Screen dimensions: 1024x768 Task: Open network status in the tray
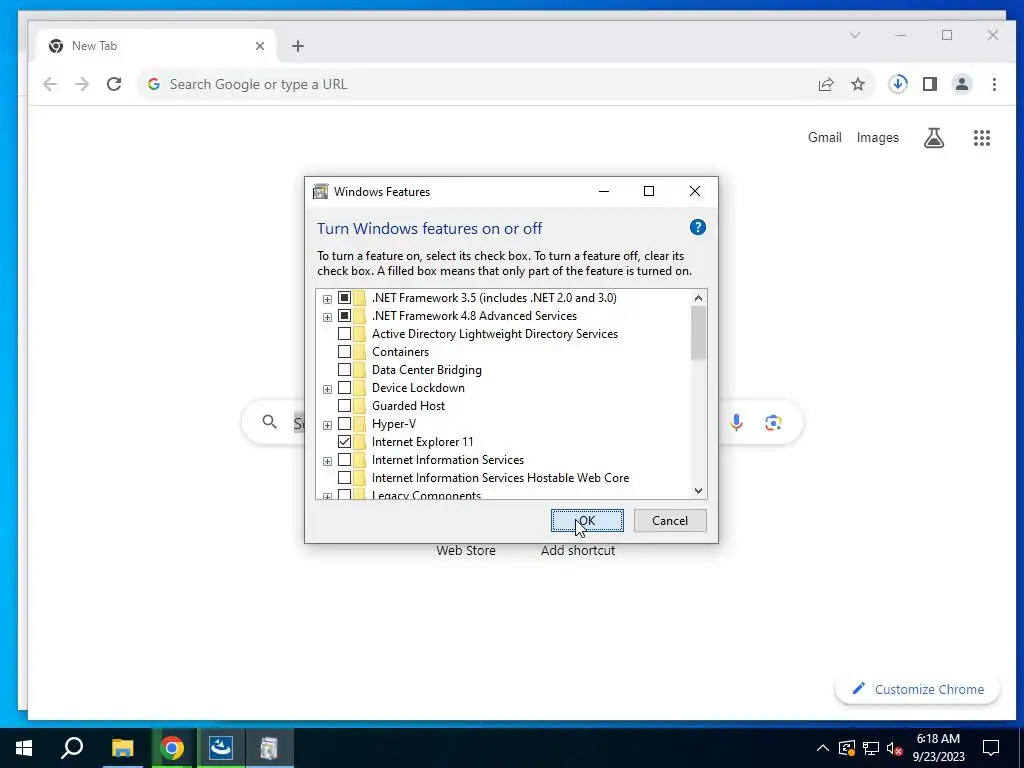click(x=871, y=748)
